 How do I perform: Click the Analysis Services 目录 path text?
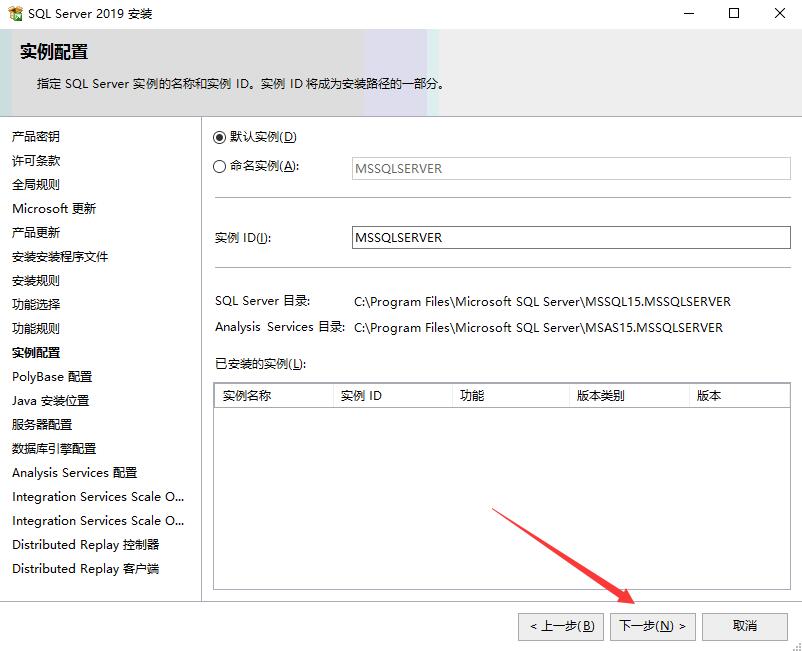tap(538, 327)
